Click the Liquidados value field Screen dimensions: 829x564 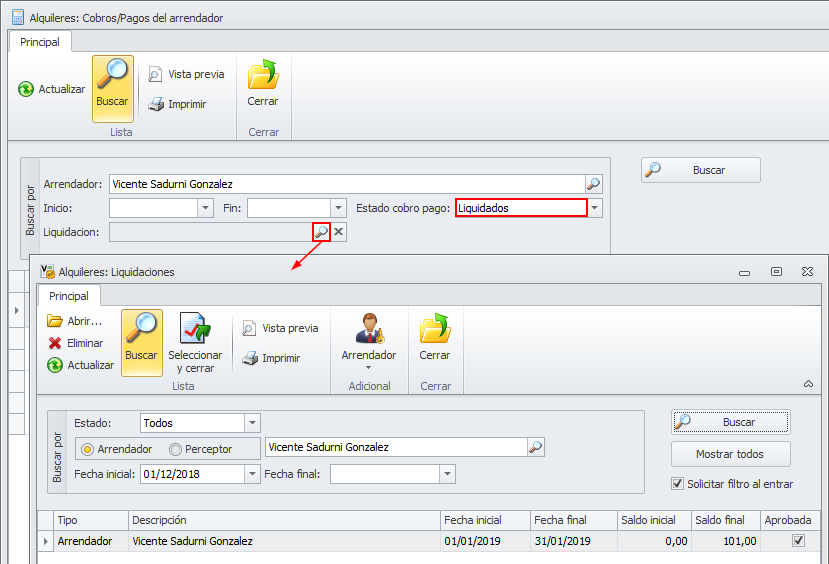[521, 208]
